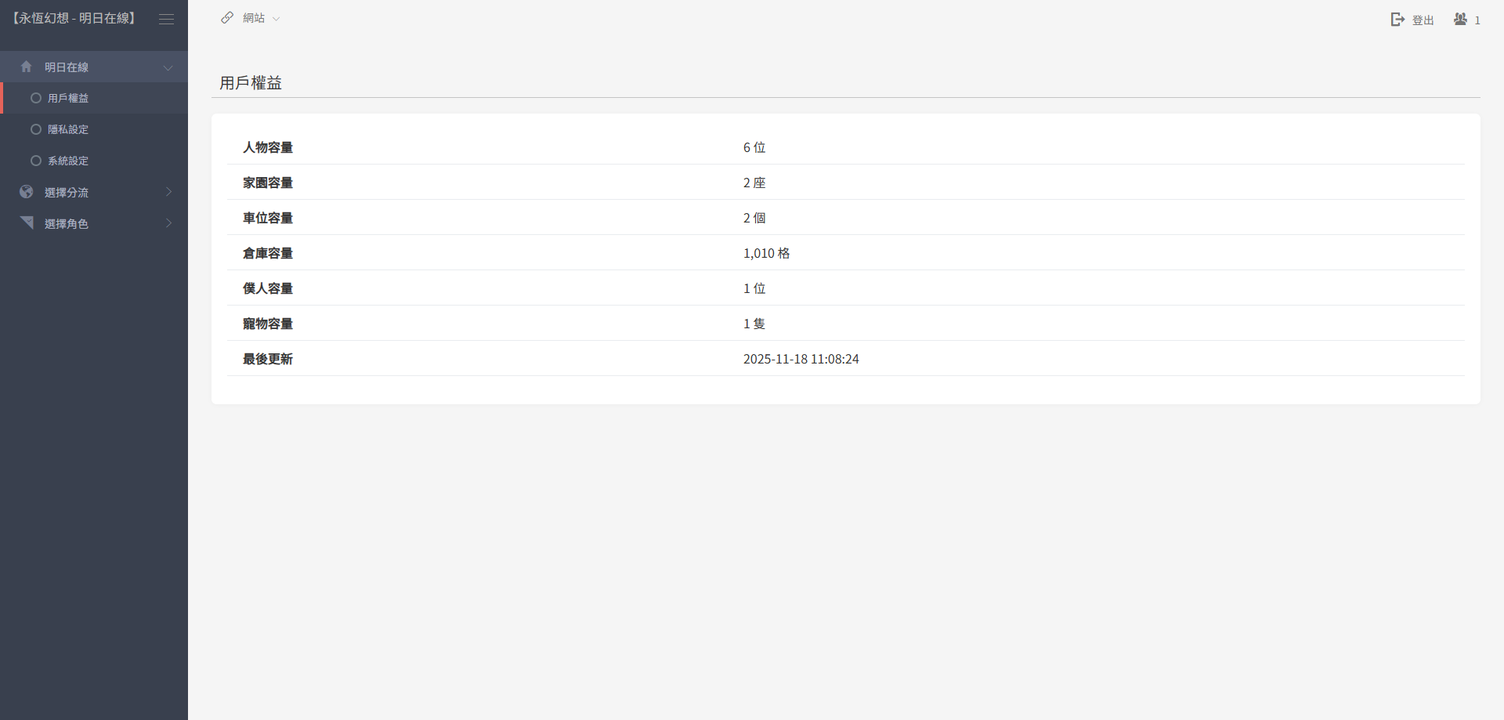
Task: Click the chain link icon beside 網站
Action: [227, 18]
